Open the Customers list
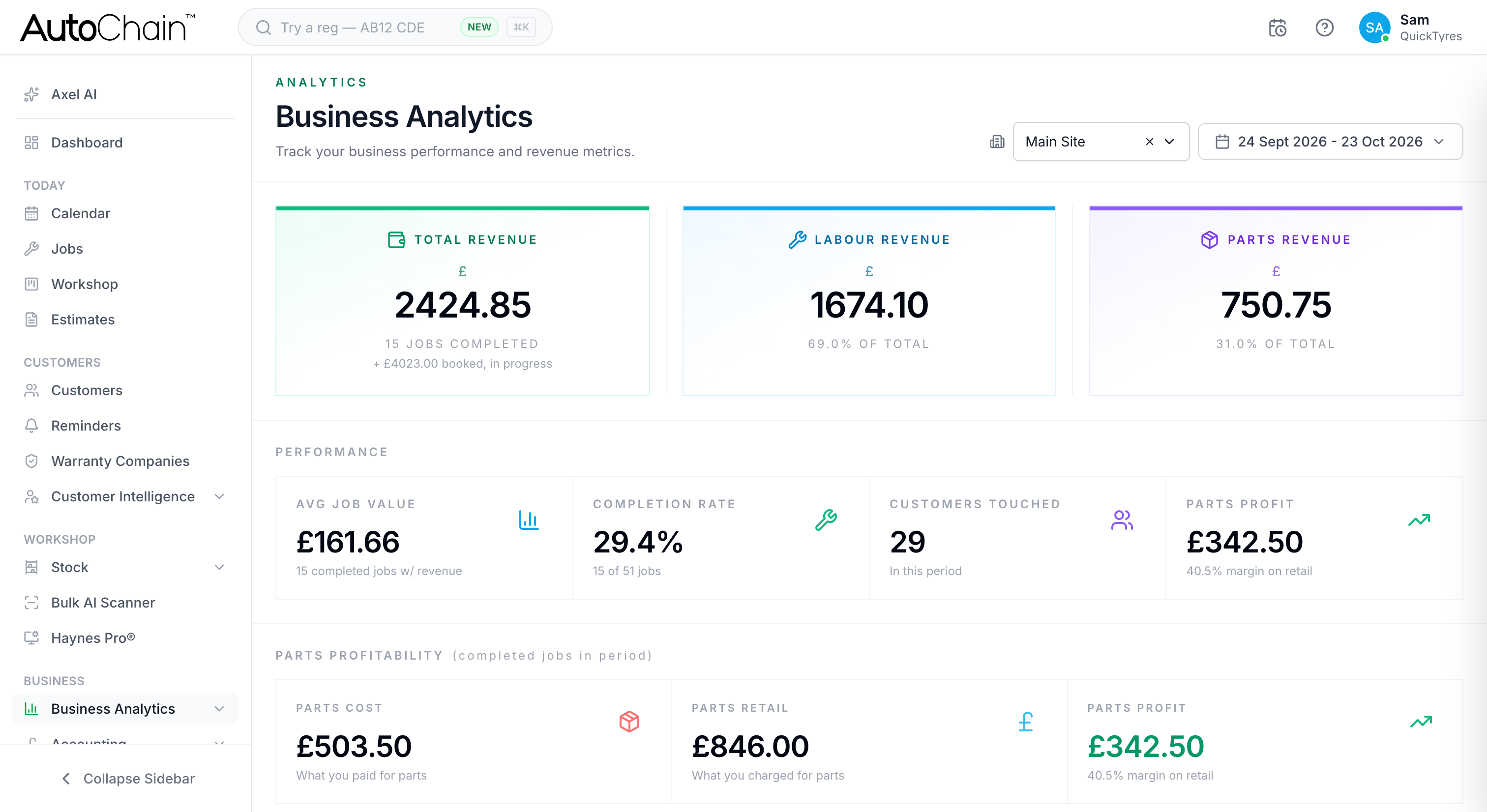The width and height of the screenshot is (1487, 812). 125,390
